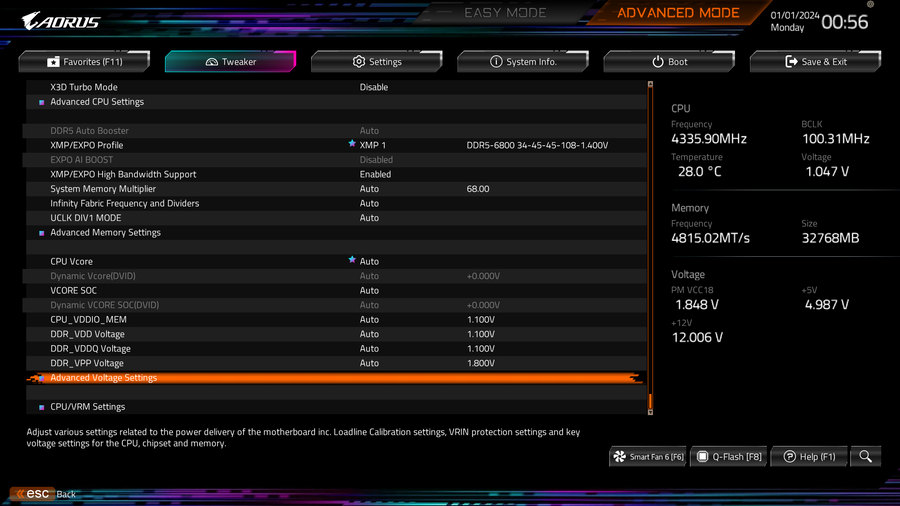Click the CPU temperature 28.0 °C reading
The image size is (900, 506).
click(700, 172)
